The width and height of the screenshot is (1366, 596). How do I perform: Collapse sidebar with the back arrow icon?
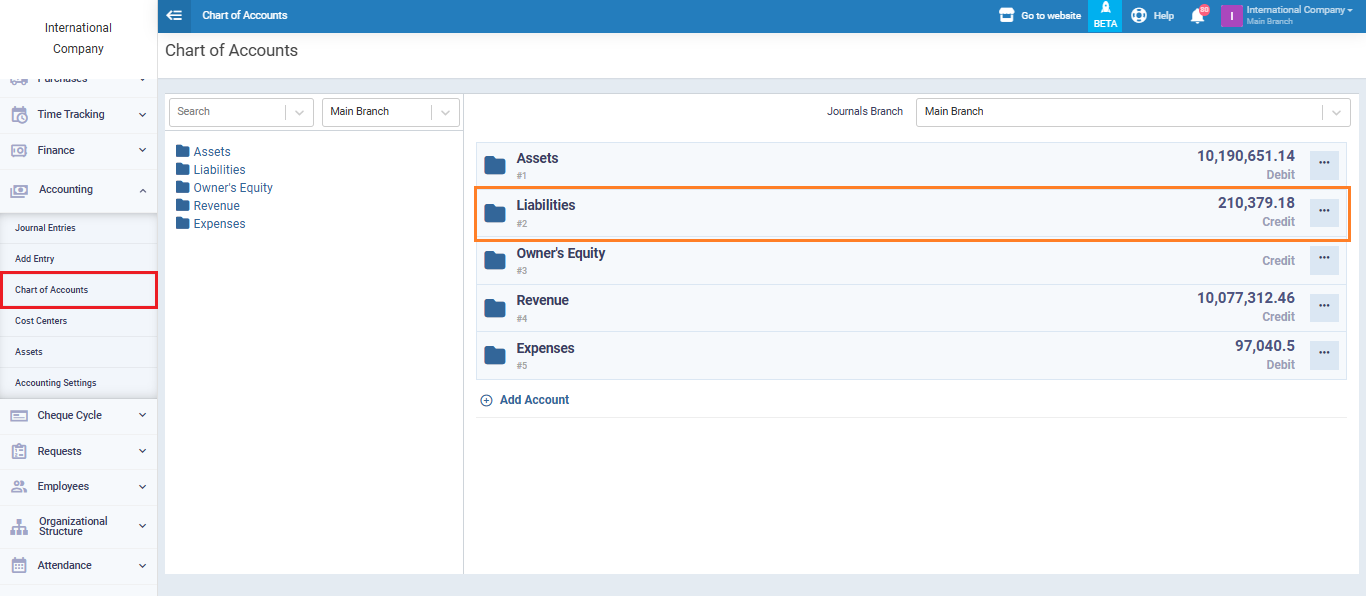(x=174, y=16)
